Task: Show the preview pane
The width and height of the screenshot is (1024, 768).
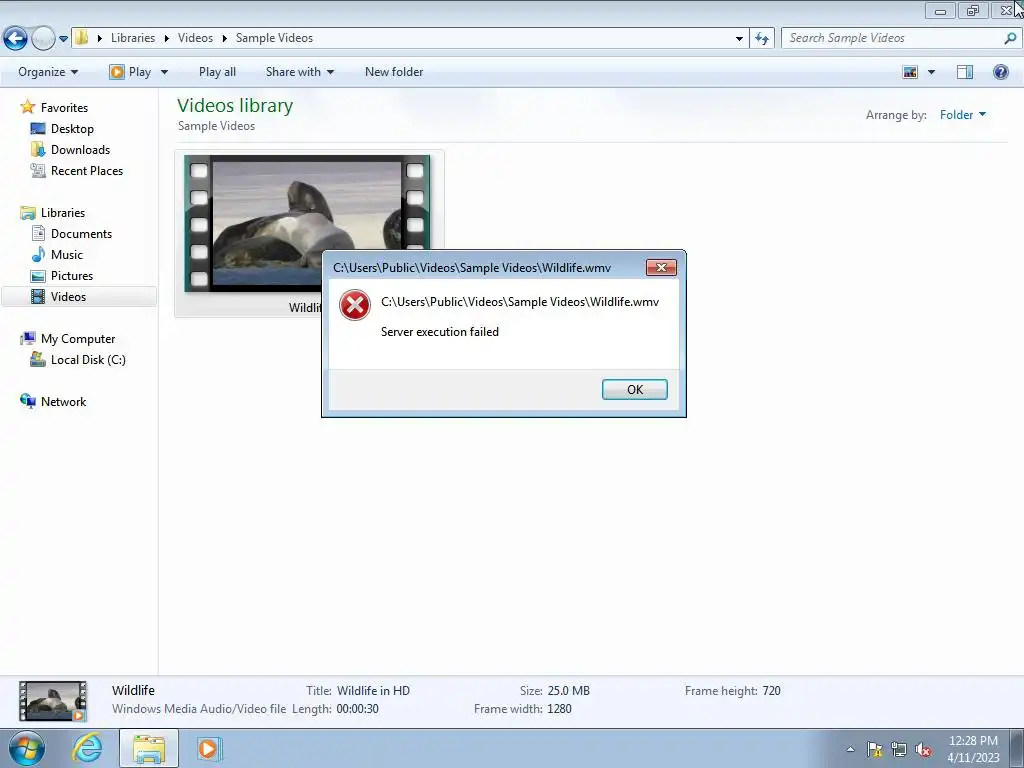Action: click(965, 72)
